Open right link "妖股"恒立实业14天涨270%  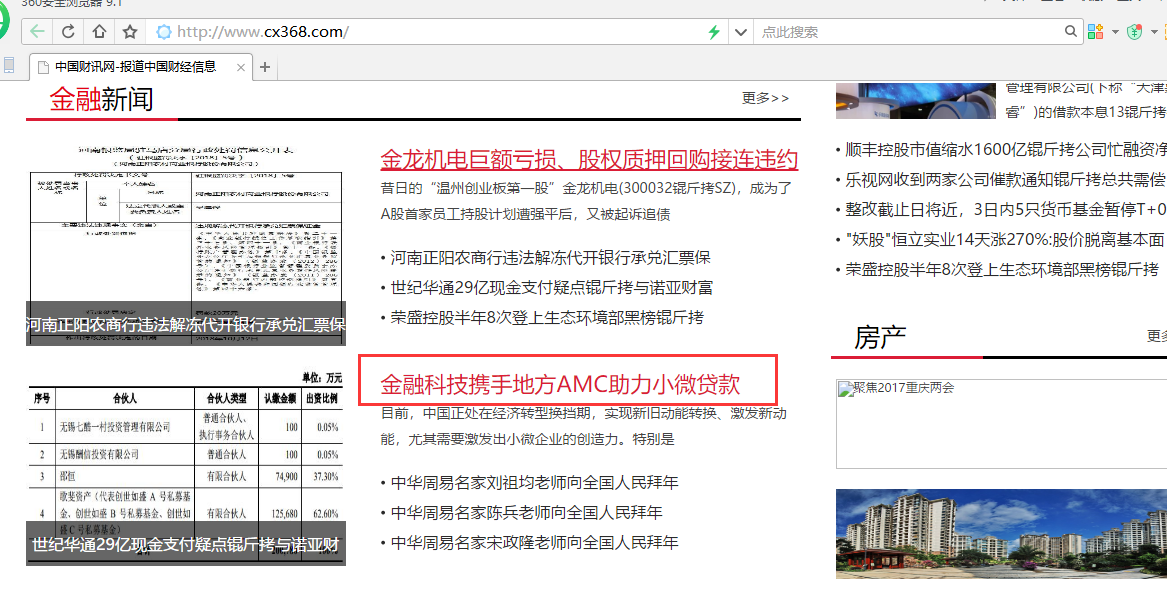[1005, 240]
